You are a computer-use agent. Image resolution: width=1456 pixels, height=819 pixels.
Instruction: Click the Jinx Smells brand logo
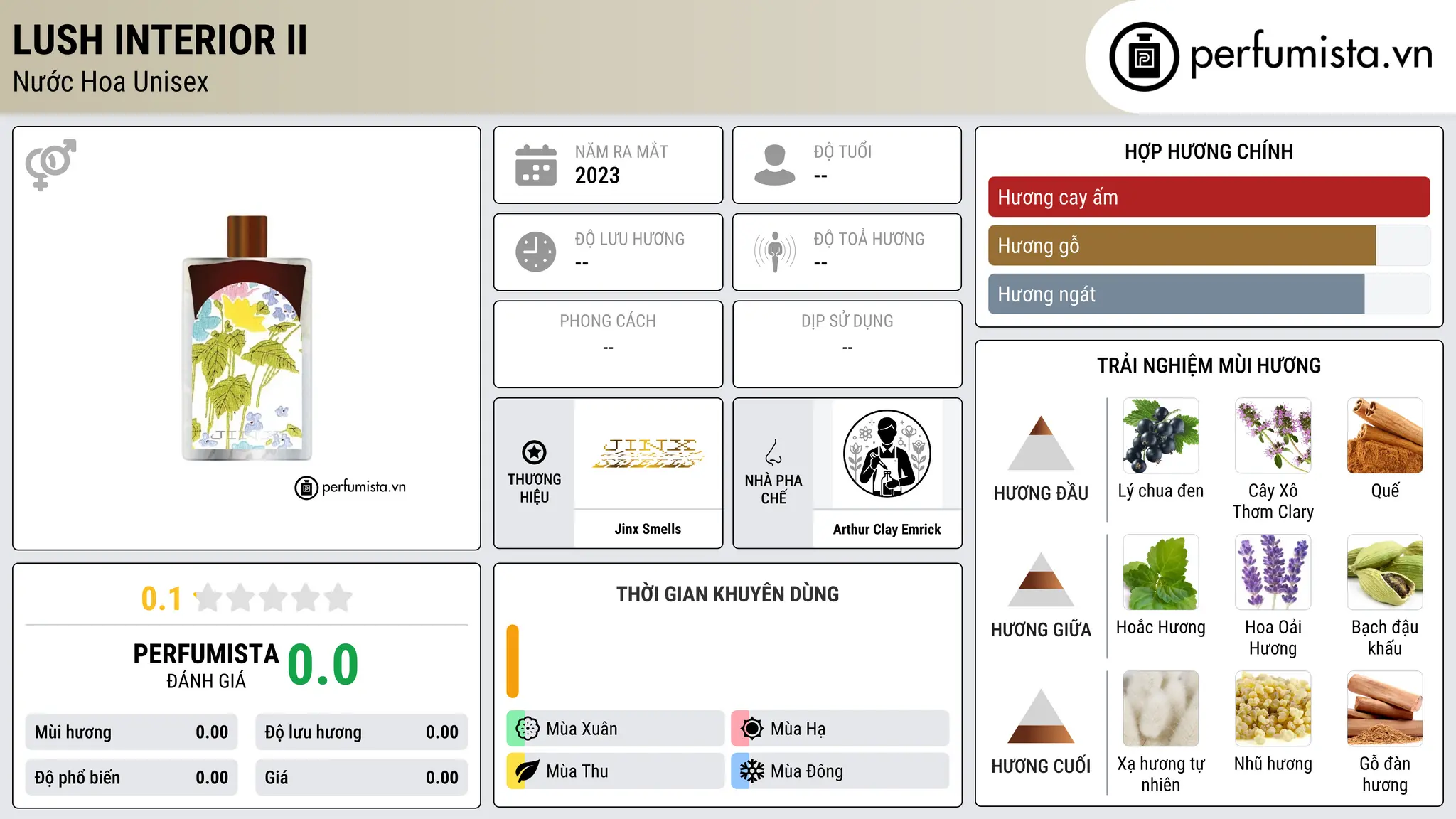(648, 454)
